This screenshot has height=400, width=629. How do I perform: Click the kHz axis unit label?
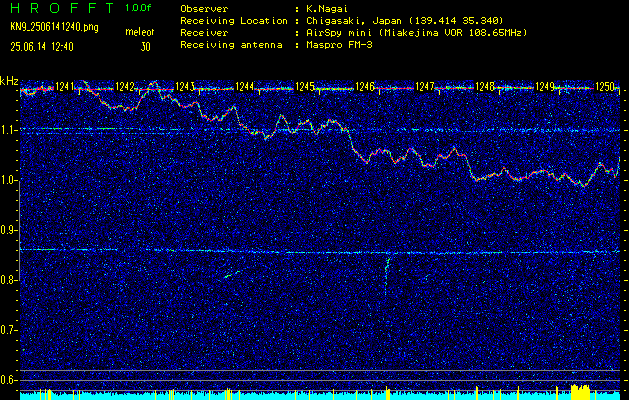pyautogui.click(x=9, y=81)
